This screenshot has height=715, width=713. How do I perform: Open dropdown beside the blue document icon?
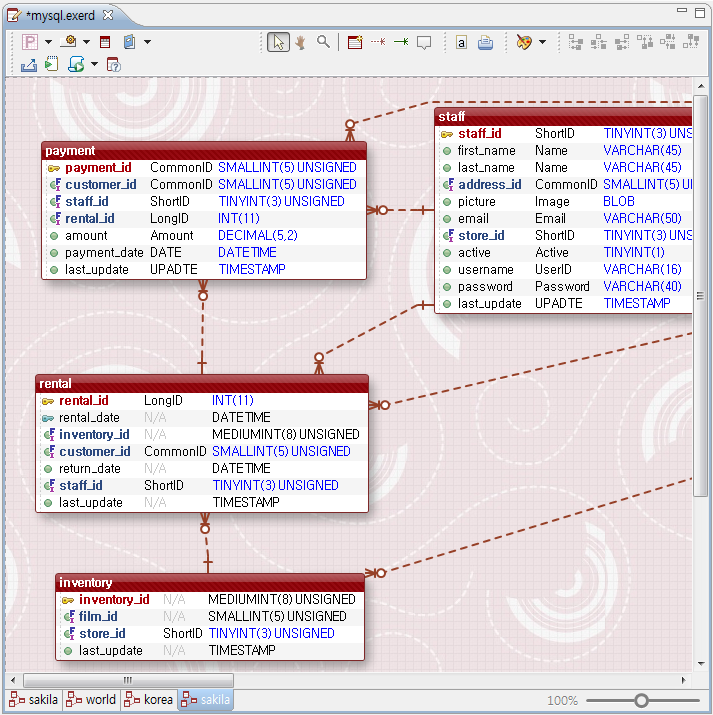click(147, 42)
